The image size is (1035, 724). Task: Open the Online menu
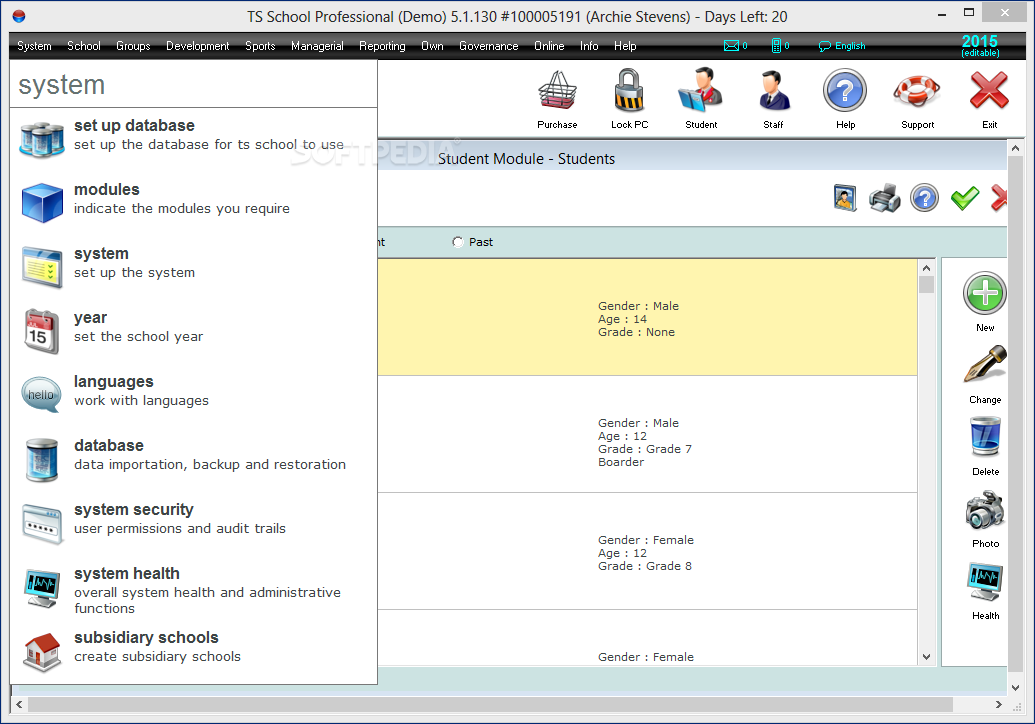[x=549, y=46]
